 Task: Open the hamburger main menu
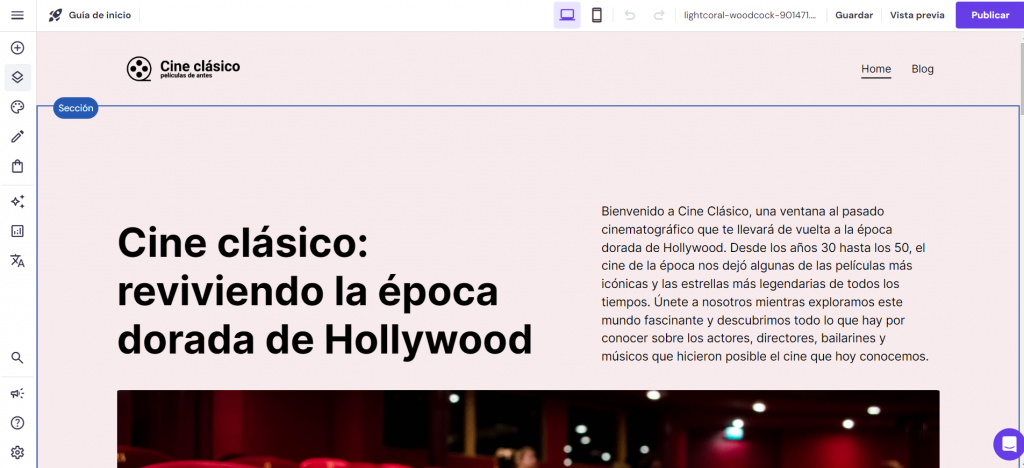(x=17, y=15)
